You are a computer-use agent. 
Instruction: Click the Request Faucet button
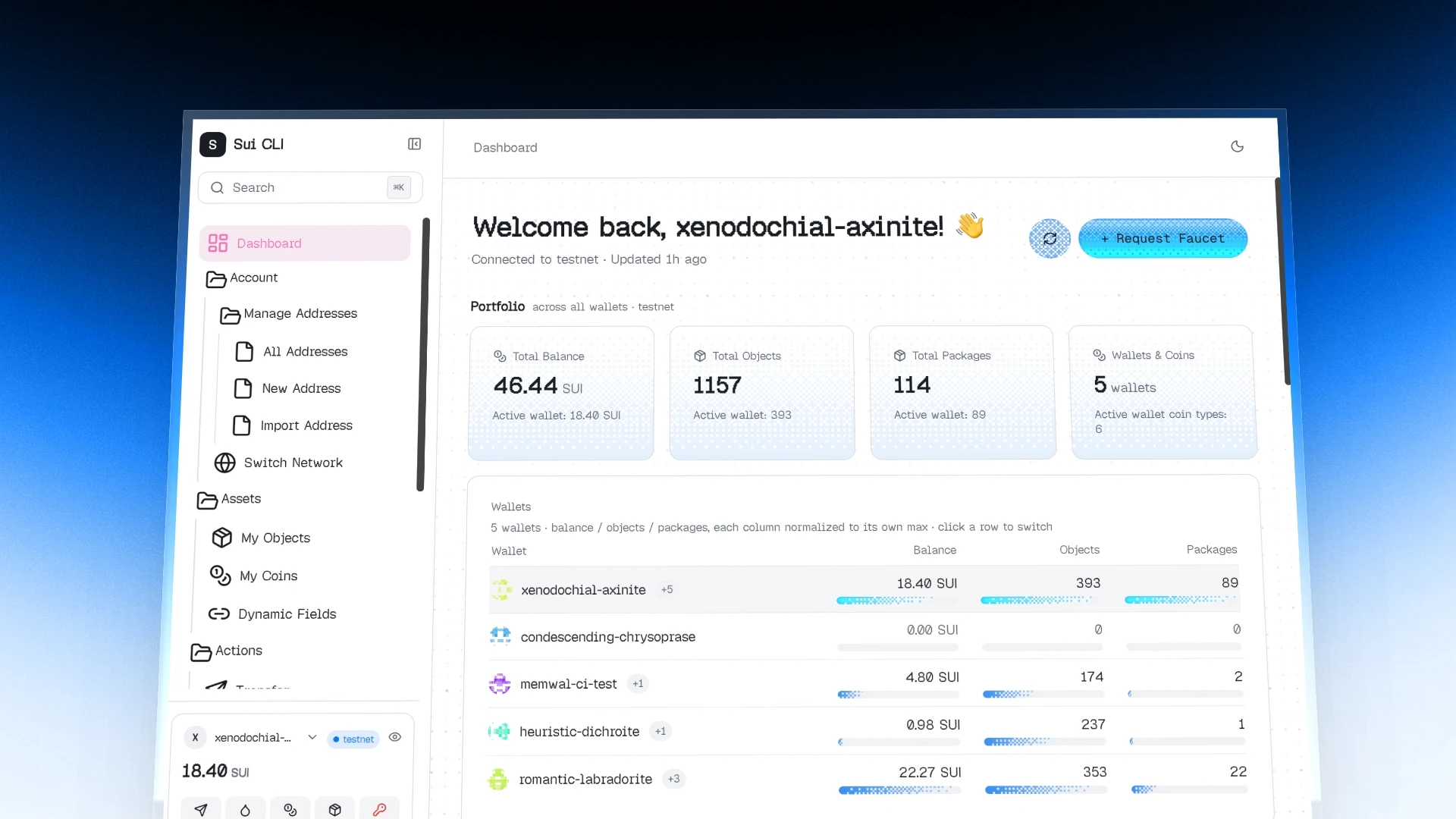pos(1163,238)
